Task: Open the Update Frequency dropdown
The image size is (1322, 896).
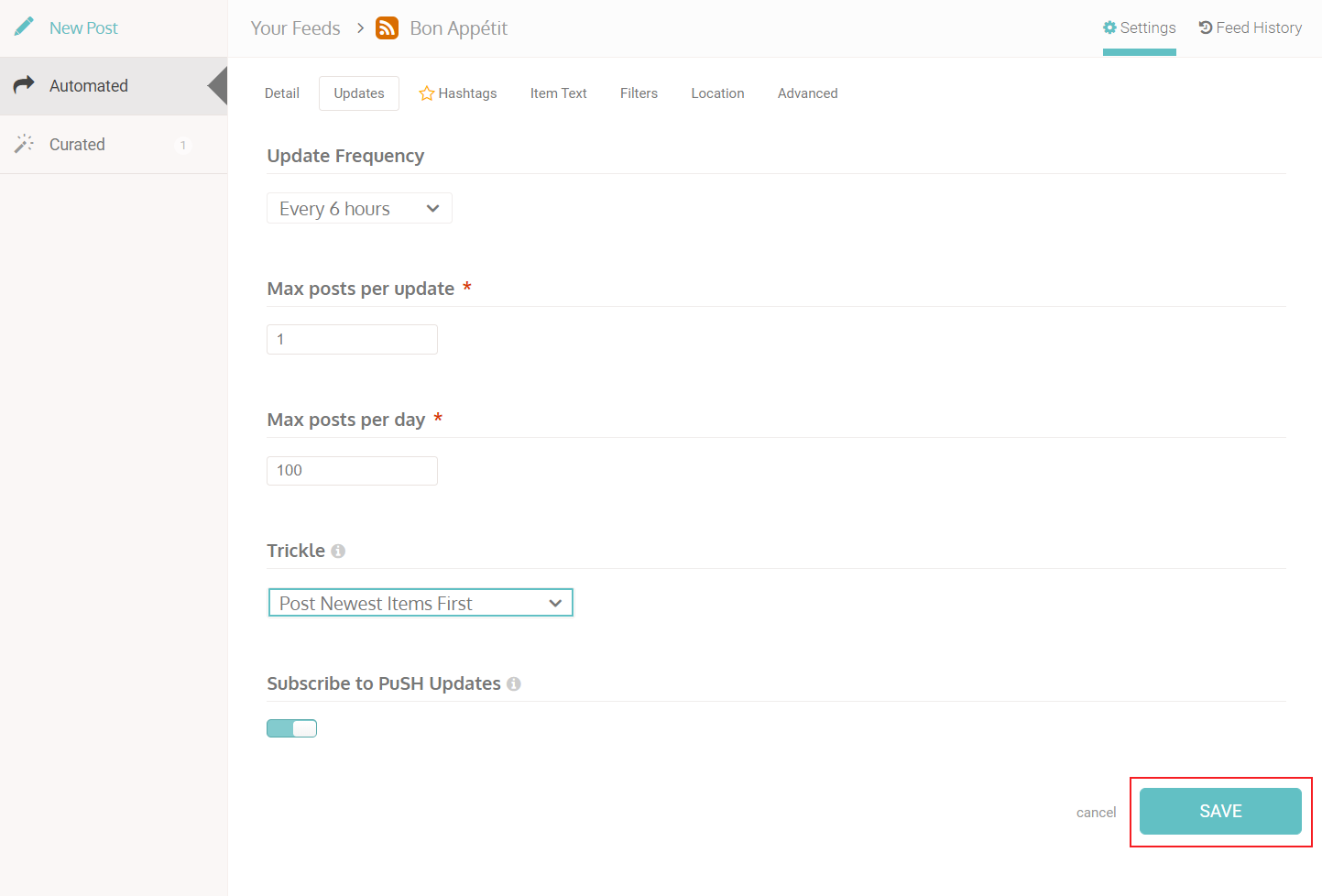Action: tap(359, 208)
